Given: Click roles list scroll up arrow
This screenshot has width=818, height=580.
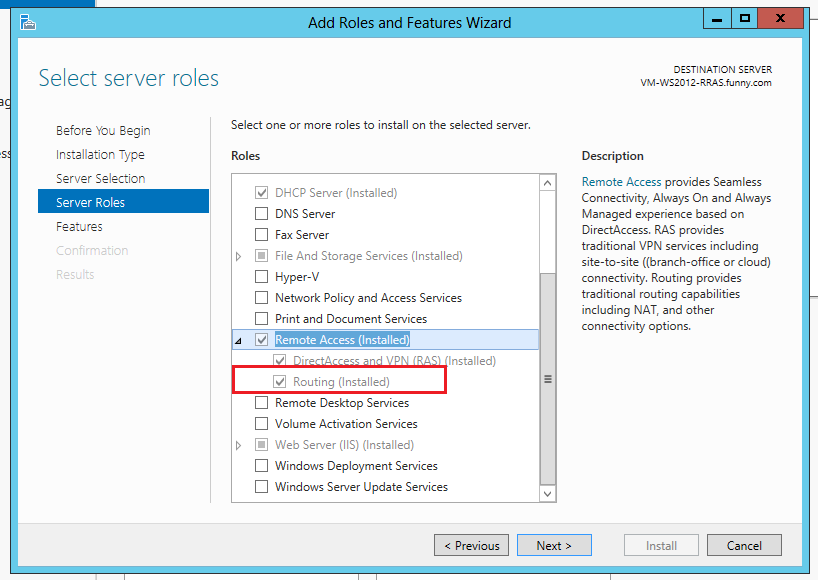Looking at the screenshot, I should click(547, 183).
